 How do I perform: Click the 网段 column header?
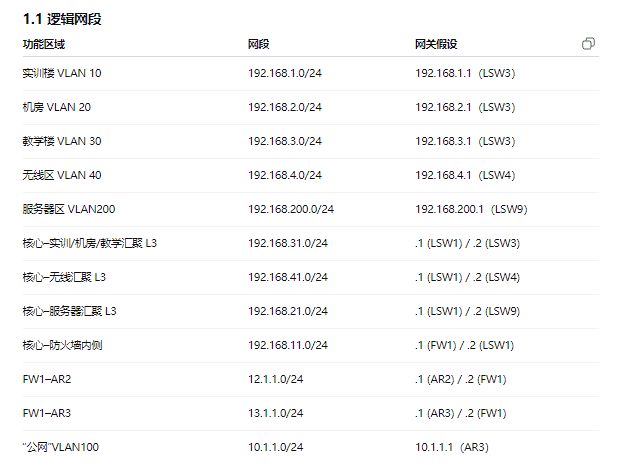pos(259,44)
